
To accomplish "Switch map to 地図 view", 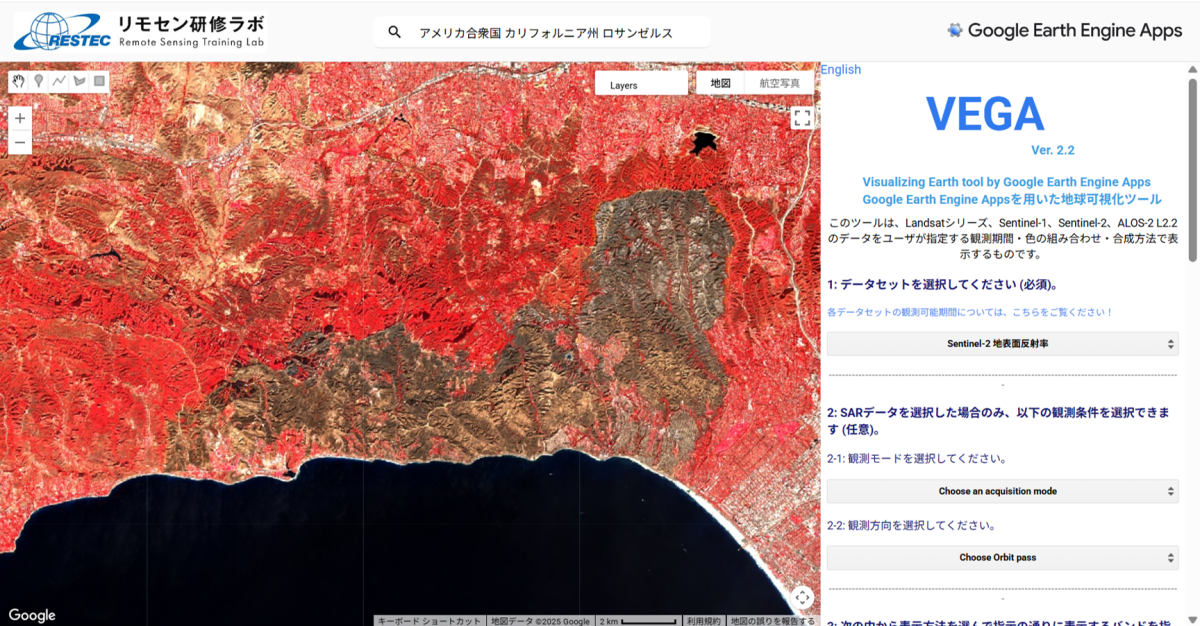I will pyautogui.click(x=721, y=84).
